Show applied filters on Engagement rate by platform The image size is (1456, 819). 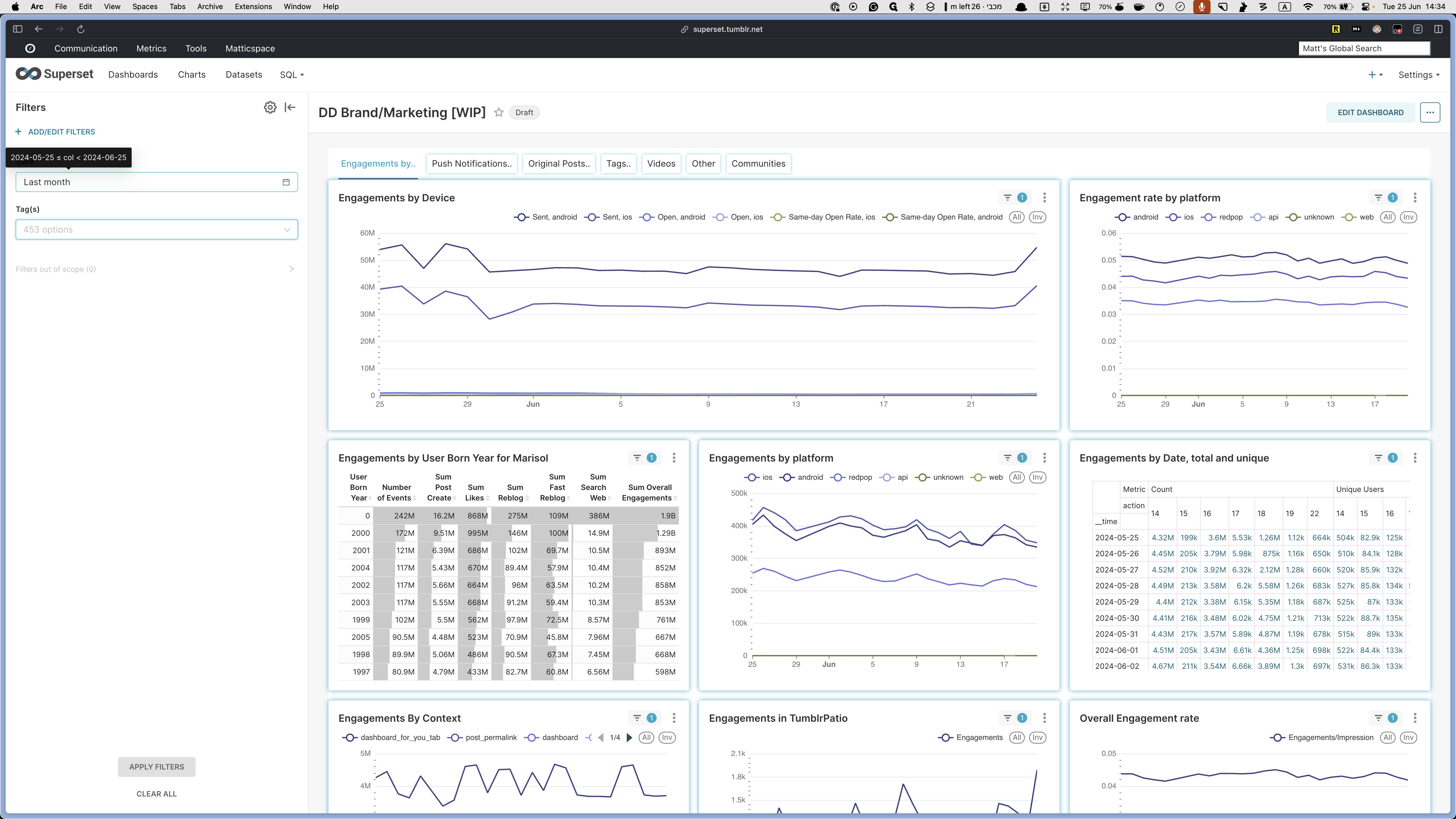pos(1385,197)
